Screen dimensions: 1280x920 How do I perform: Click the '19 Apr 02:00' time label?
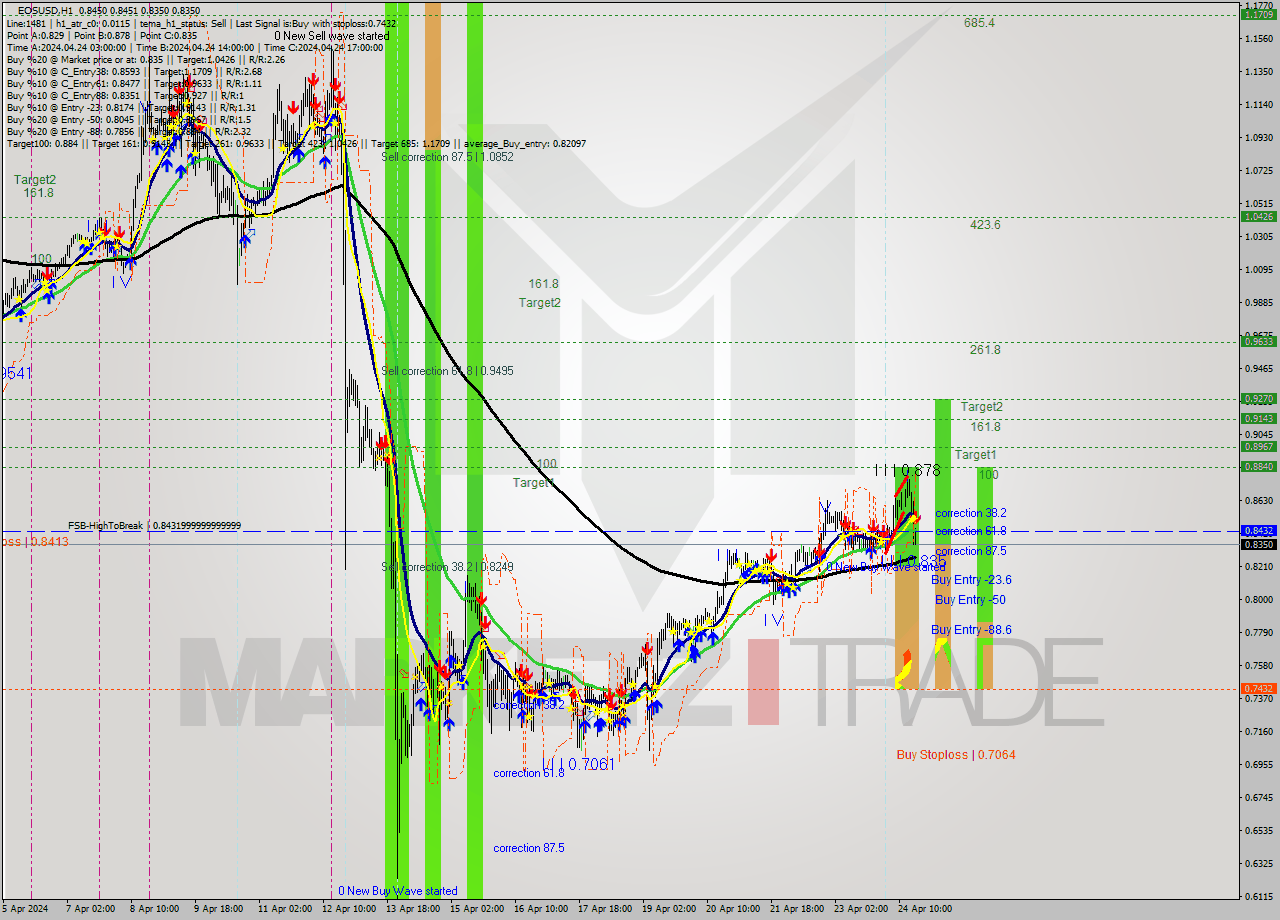[668, 909]
